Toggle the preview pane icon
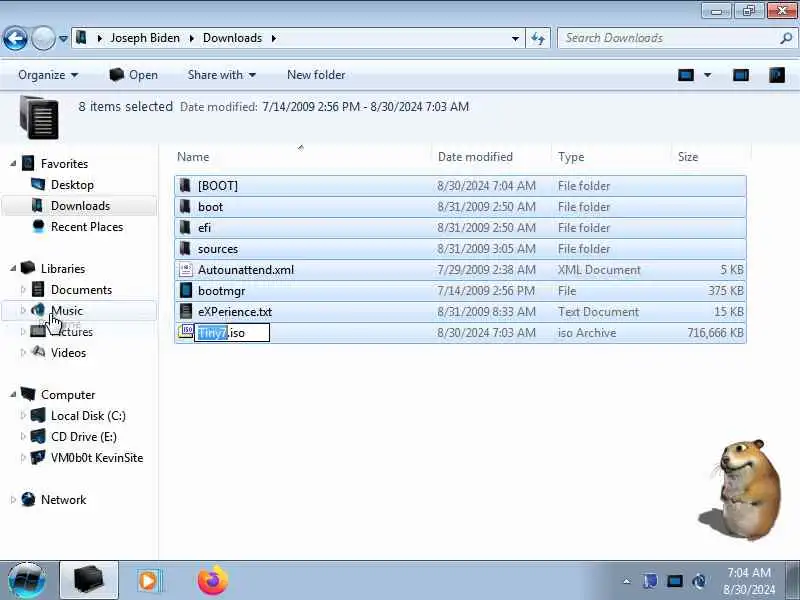The height and width of the screenshot is (600, 800). pos(741,76)
